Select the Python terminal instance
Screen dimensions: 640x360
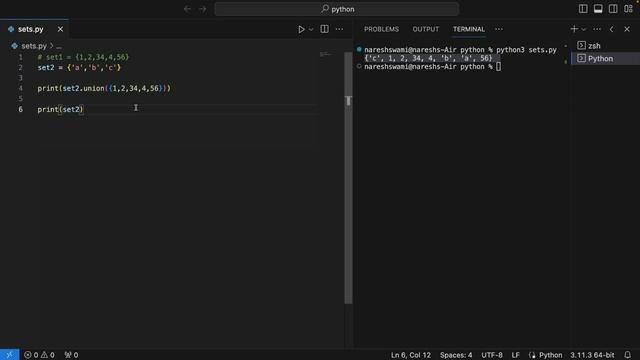point(606,58)
